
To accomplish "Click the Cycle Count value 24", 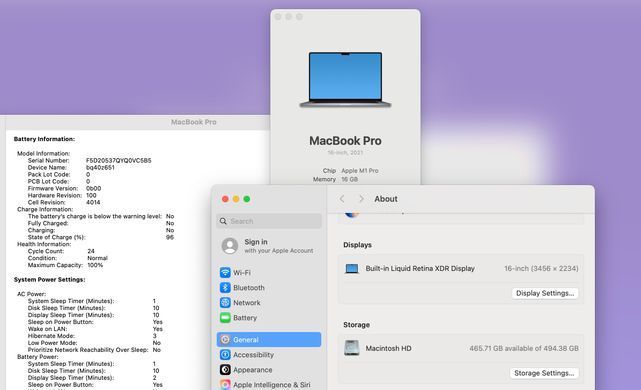I will (x=91, y=251).
